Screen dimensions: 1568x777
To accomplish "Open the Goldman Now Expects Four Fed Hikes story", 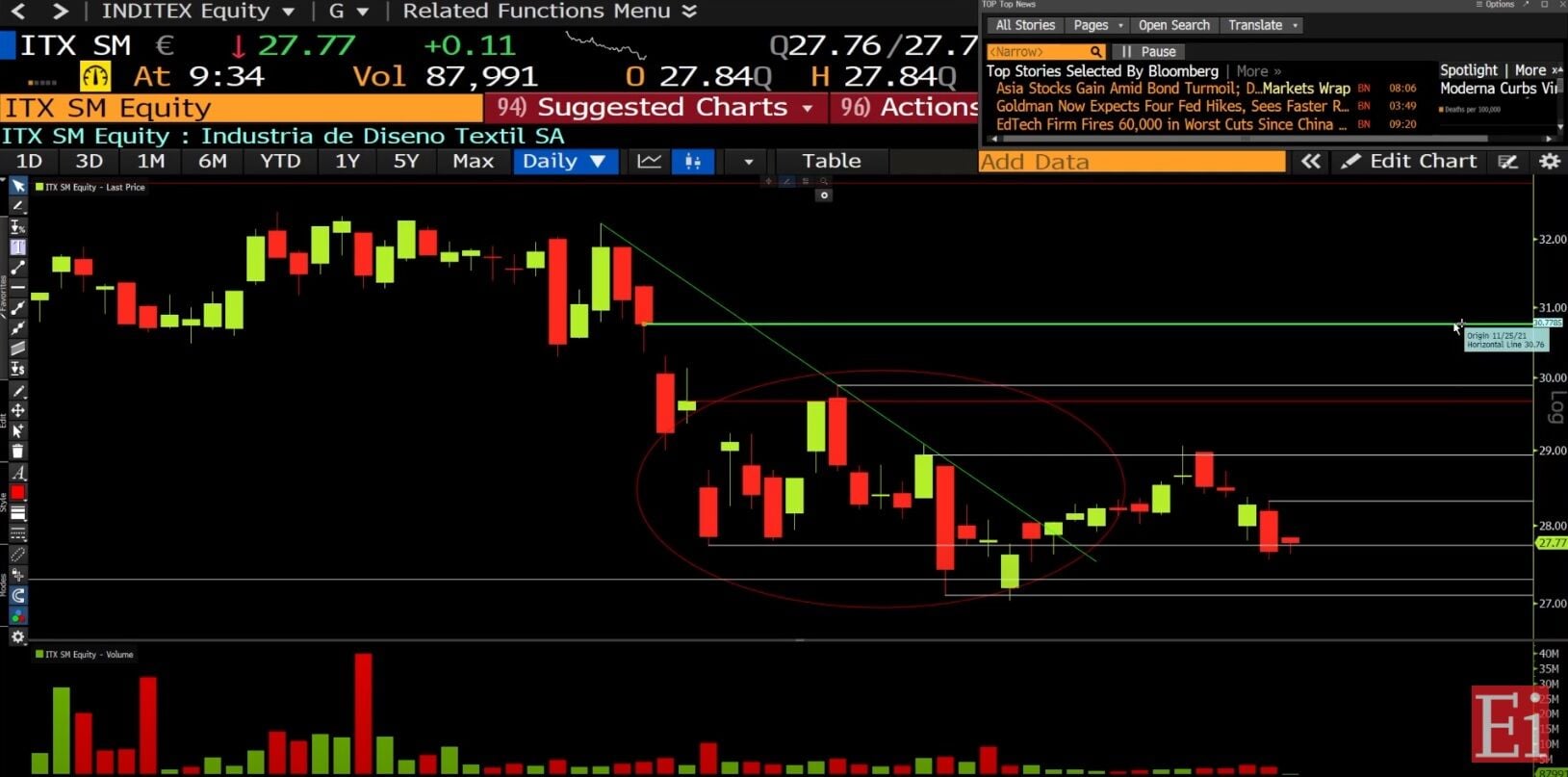I will pyautogui.click(x=1172, y=107).
